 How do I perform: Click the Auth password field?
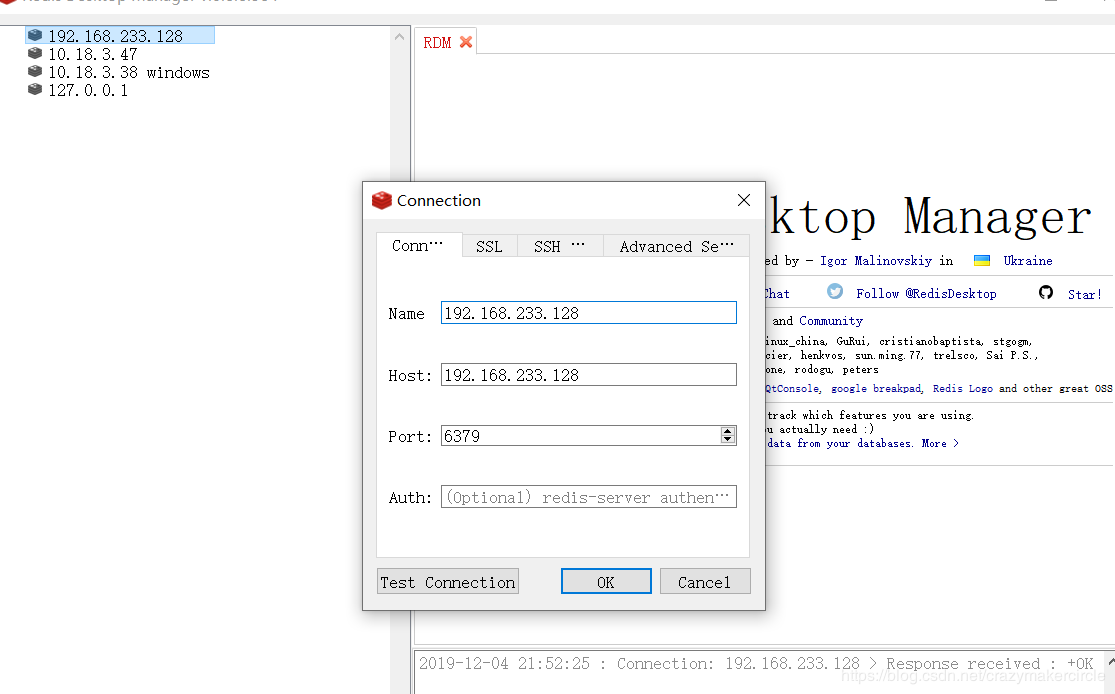[589, 497]
